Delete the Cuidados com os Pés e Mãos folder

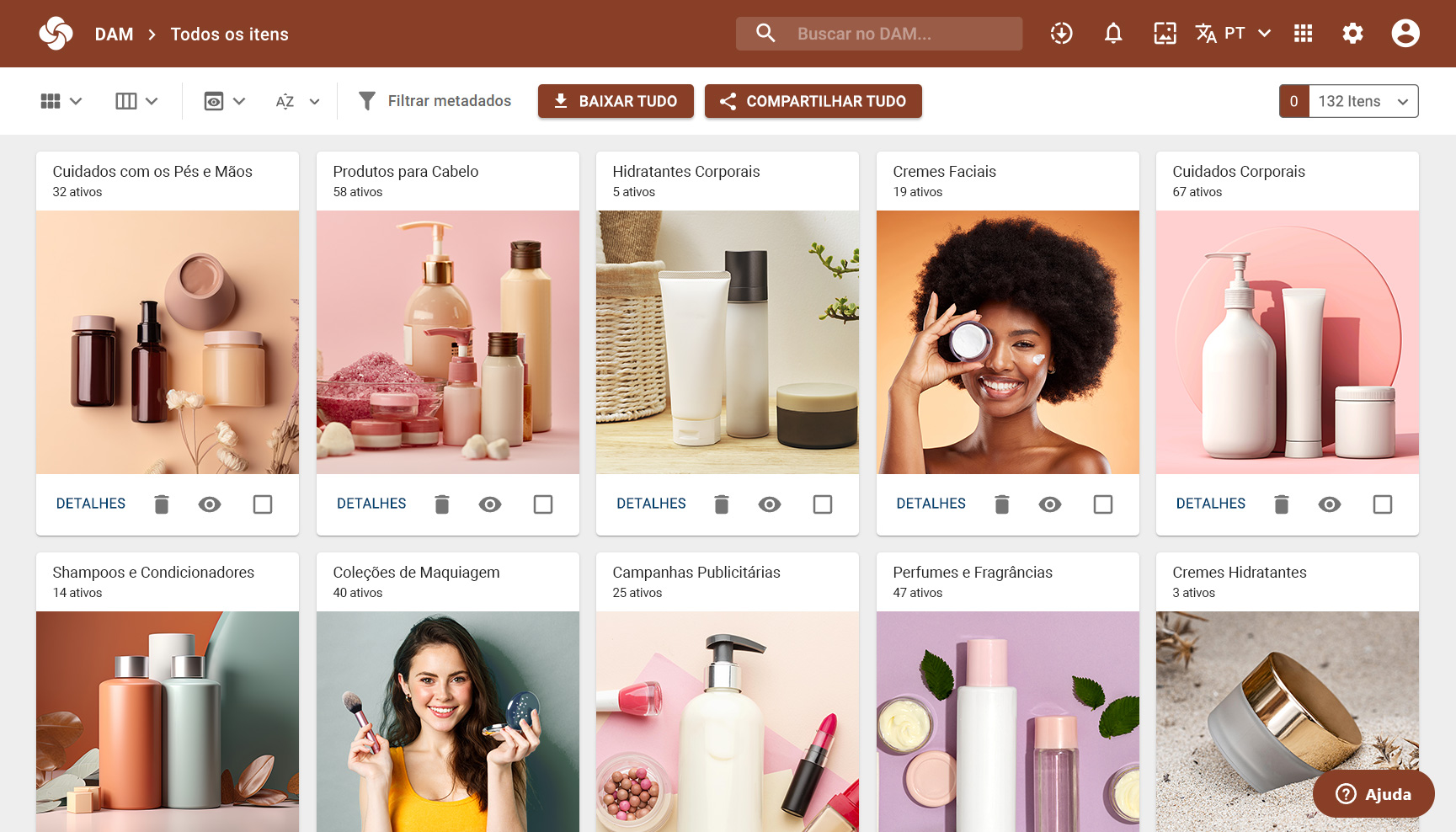click(x=162, y=504)
